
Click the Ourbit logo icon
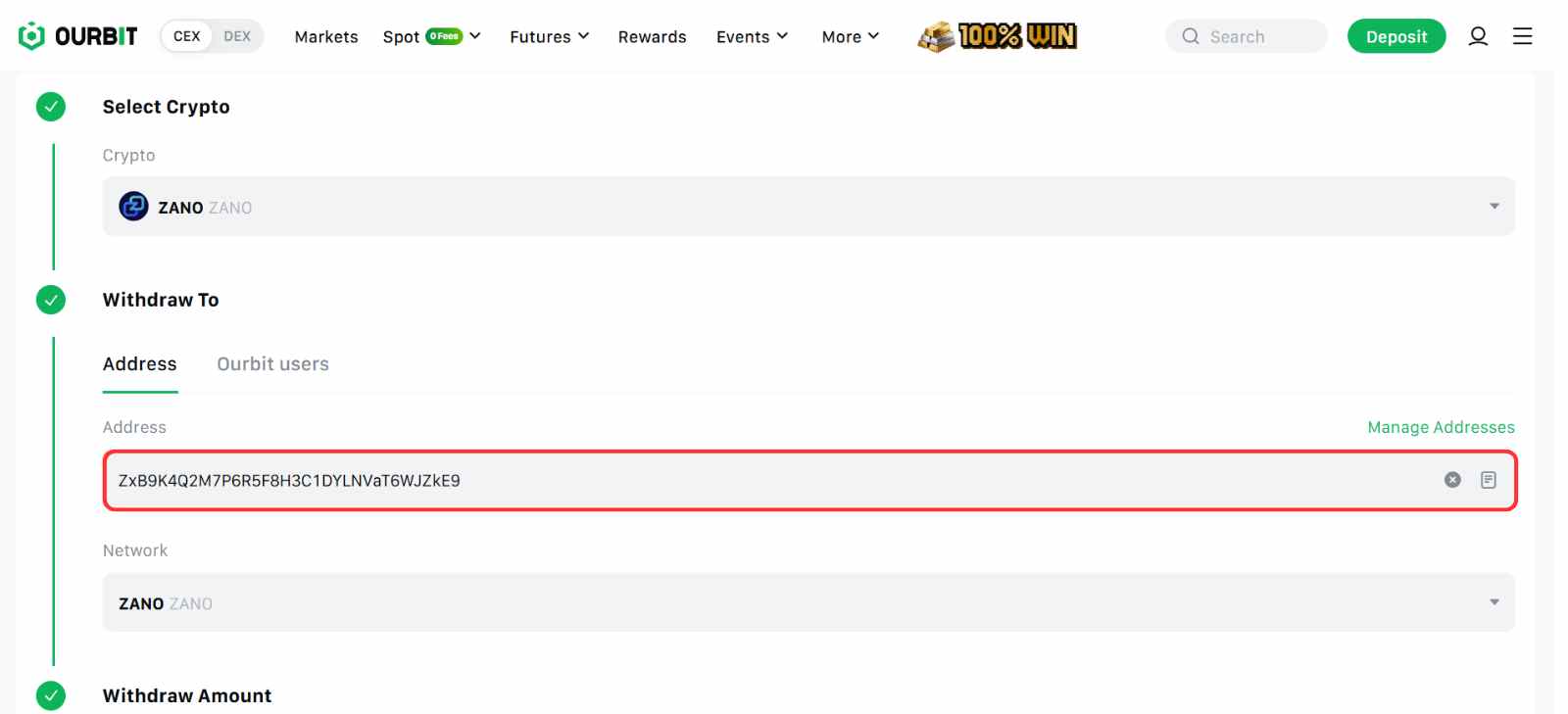click(x=31, y=36)
